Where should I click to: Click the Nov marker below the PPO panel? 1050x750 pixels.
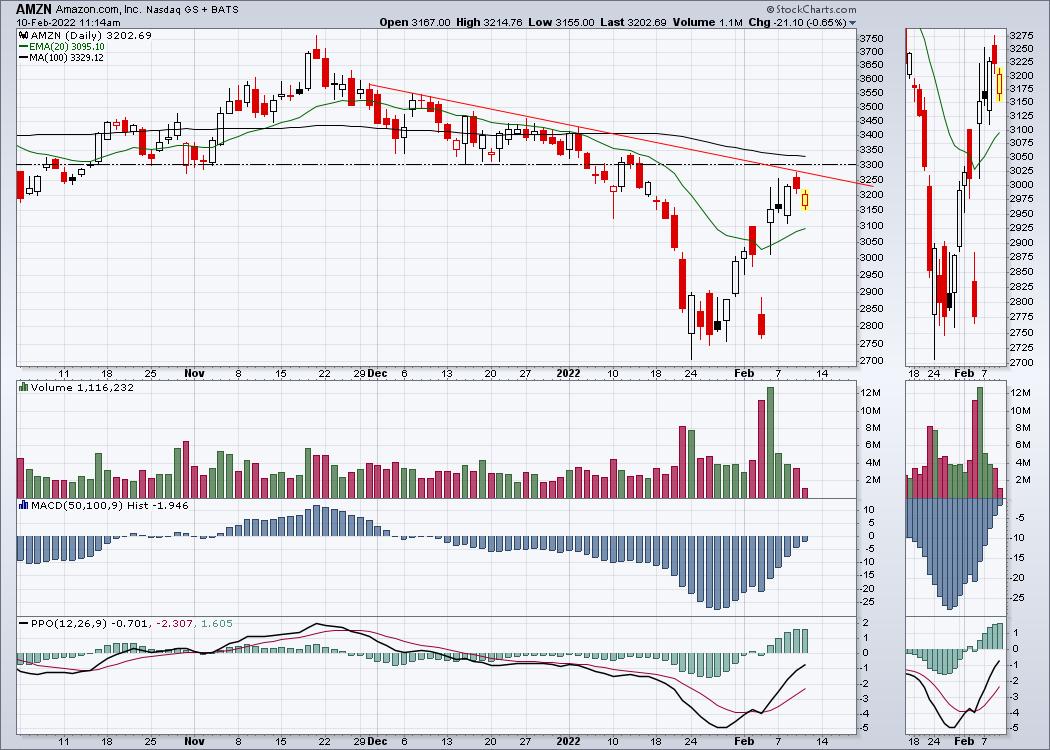tap(194, 741)
